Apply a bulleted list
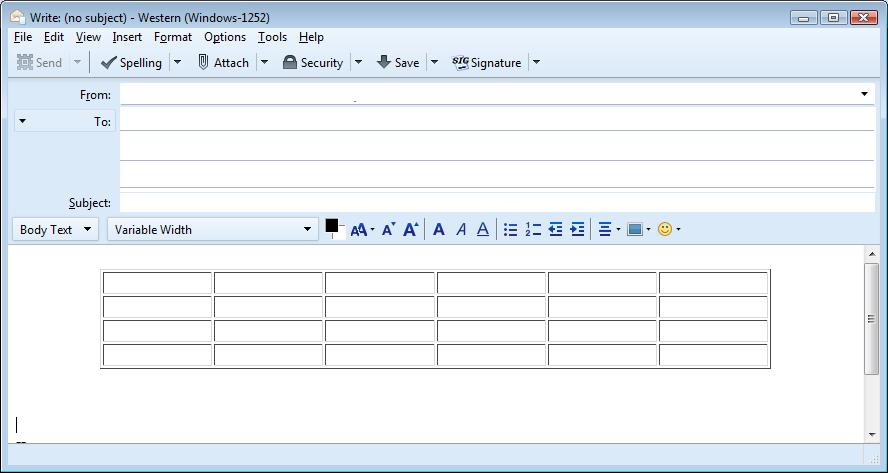888x473 pixels. coord(510,229)
